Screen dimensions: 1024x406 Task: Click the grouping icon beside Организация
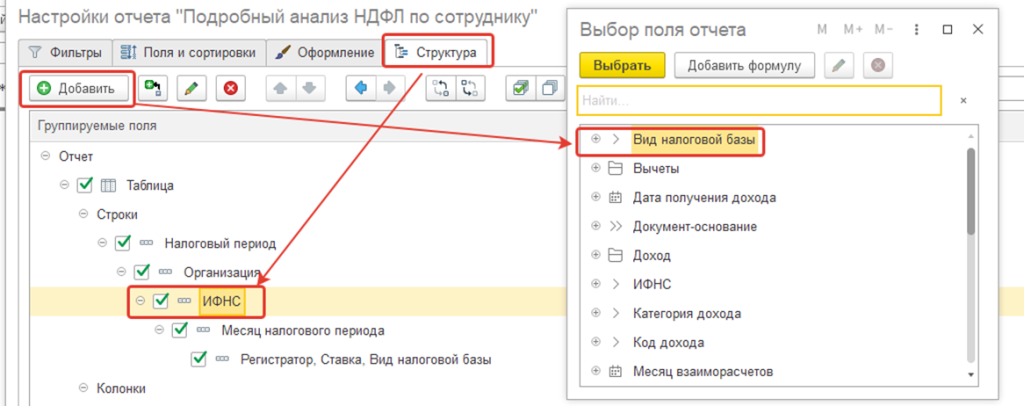coord(166,272)
